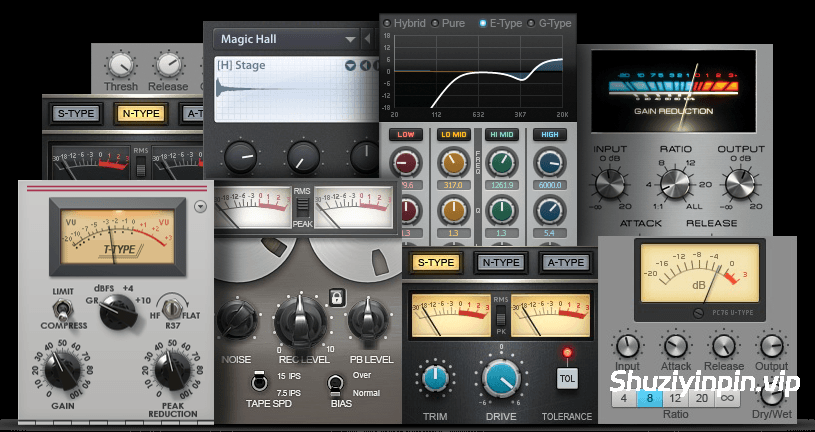Select A-TYPE tab in the front saturation plugin
This screenshot has width=815, height=432.
(566, 263)
